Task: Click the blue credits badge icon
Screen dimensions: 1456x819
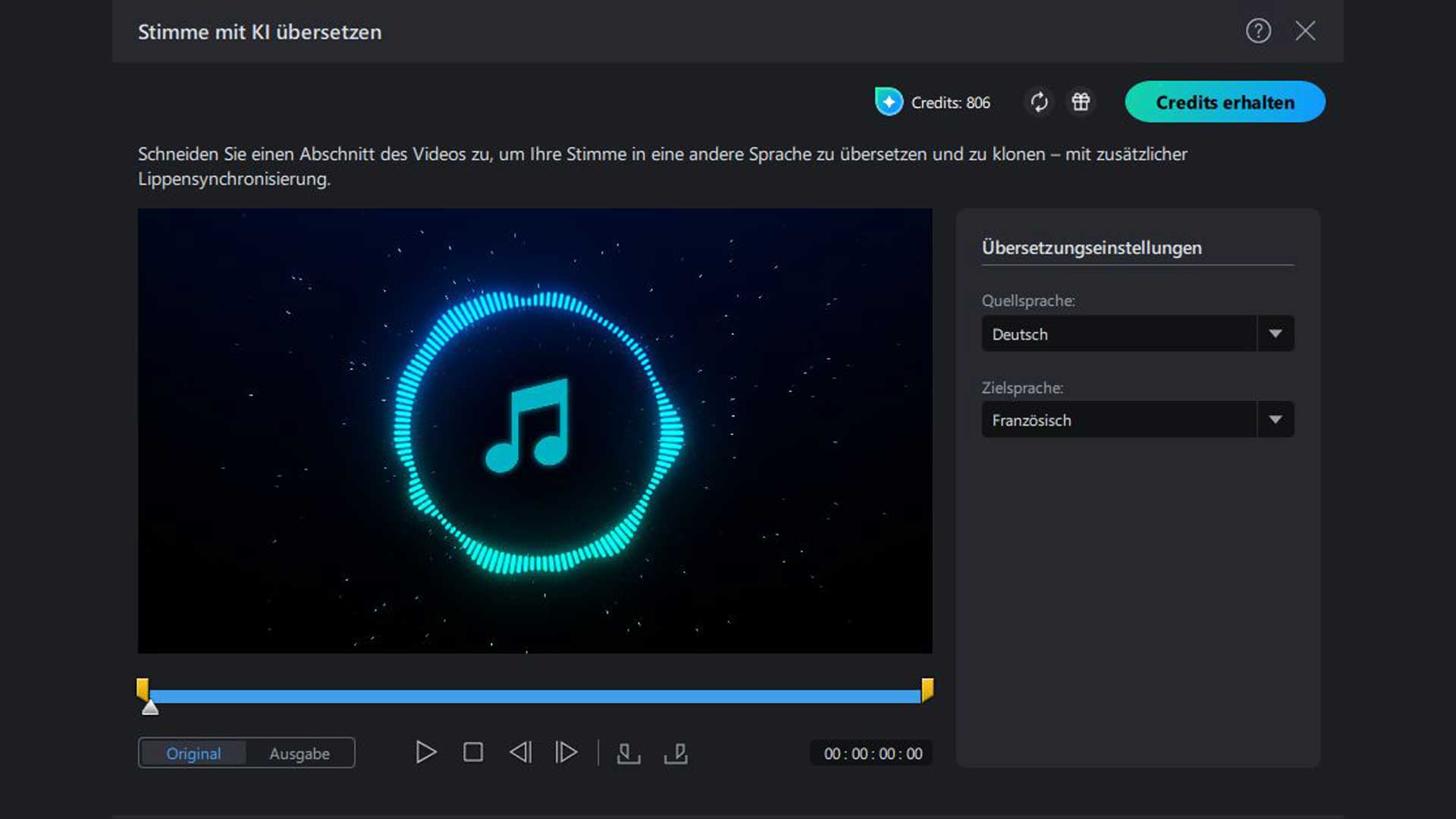Action: [889, 102]
